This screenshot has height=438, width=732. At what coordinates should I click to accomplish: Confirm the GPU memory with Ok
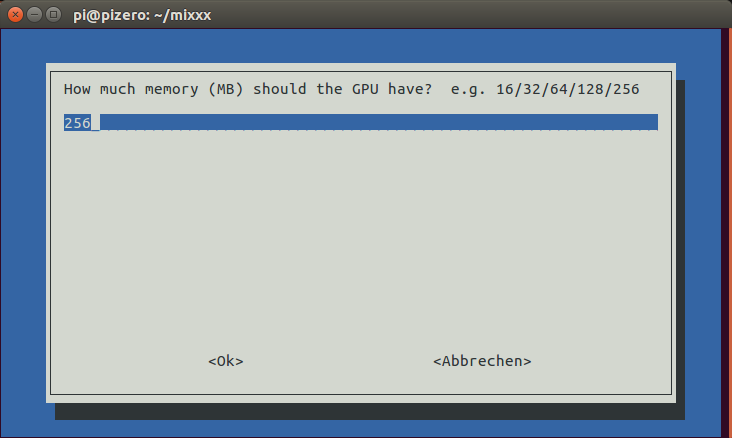pos(226,361)
